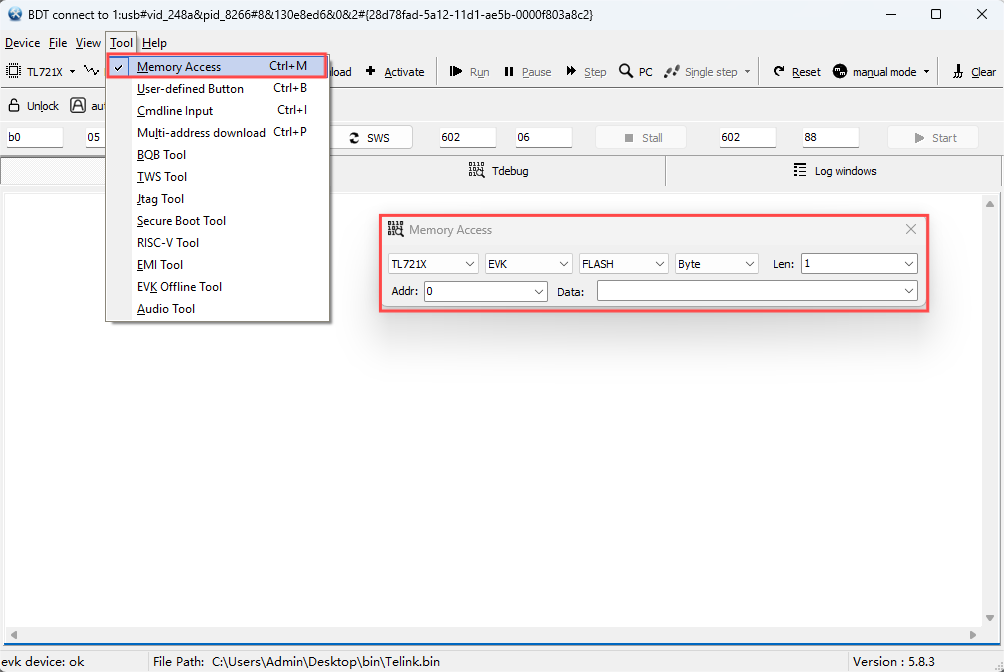Click the Activate plus icon
Screen dimensions: 1004x672
tap(371, 71)
